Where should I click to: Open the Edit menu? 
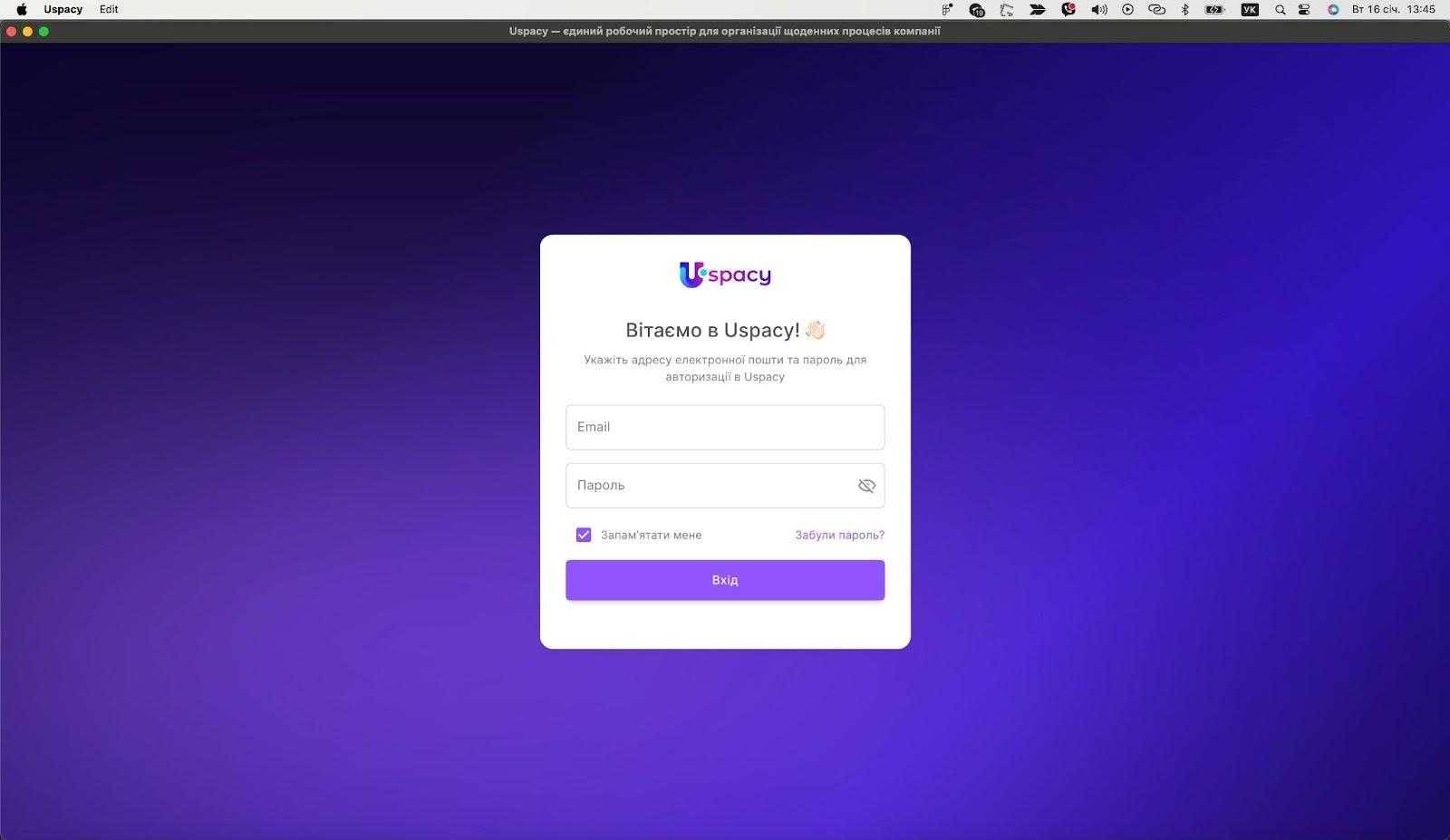109,9
